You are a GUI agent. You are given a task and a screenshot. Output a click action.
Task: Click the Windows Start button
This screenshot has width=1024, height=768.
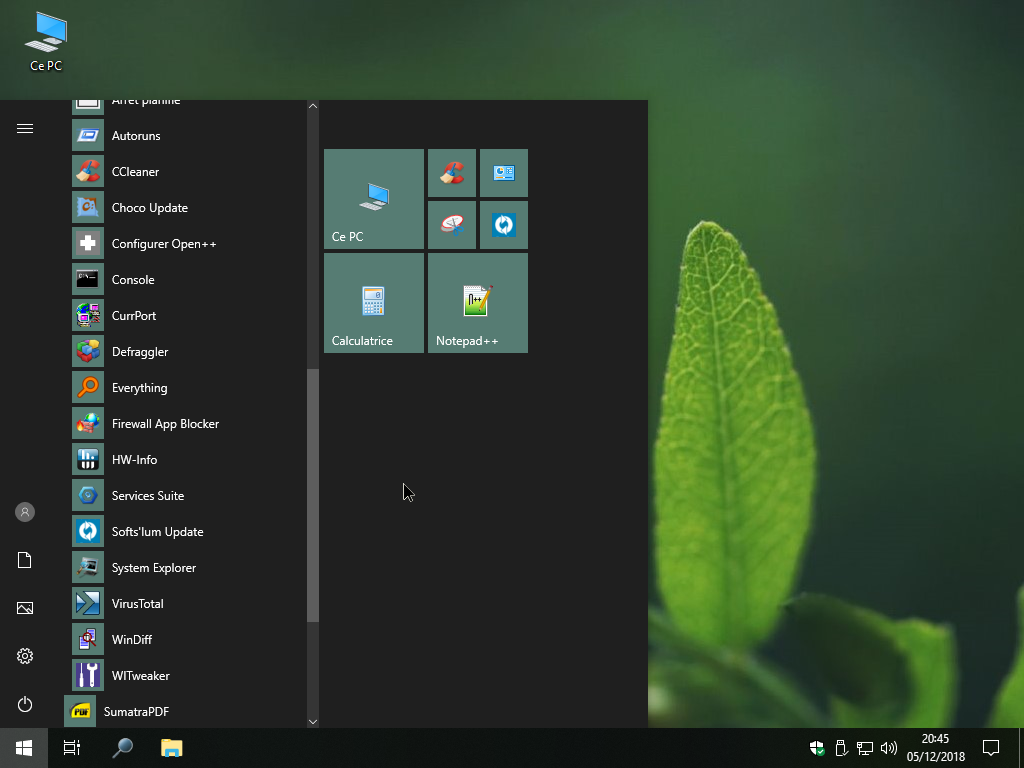point(24,748)
